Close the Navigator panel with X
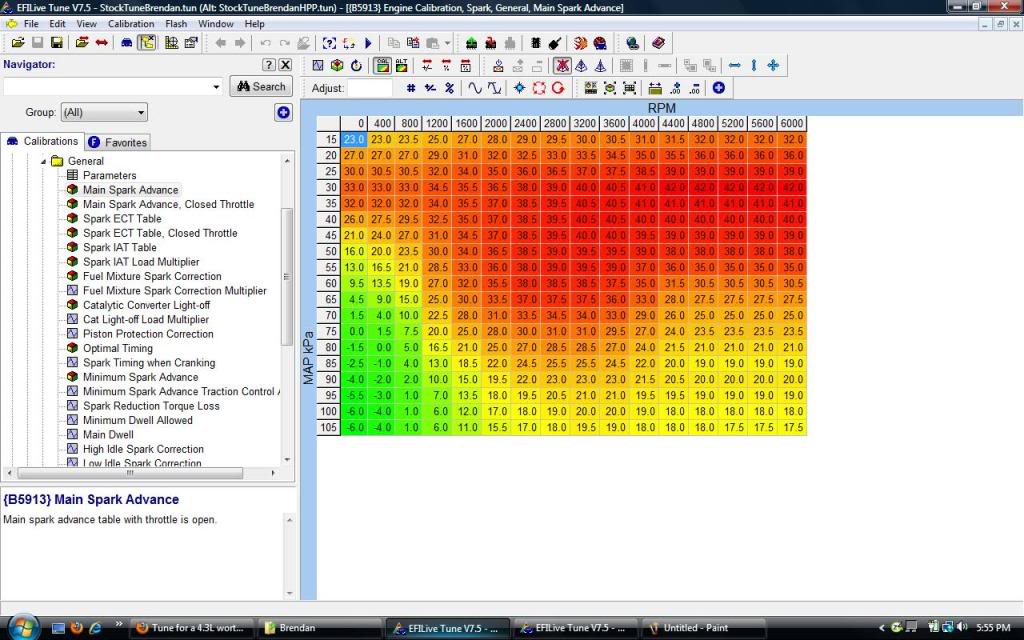Screen dimensions: 1024x640 click(285, 65)
